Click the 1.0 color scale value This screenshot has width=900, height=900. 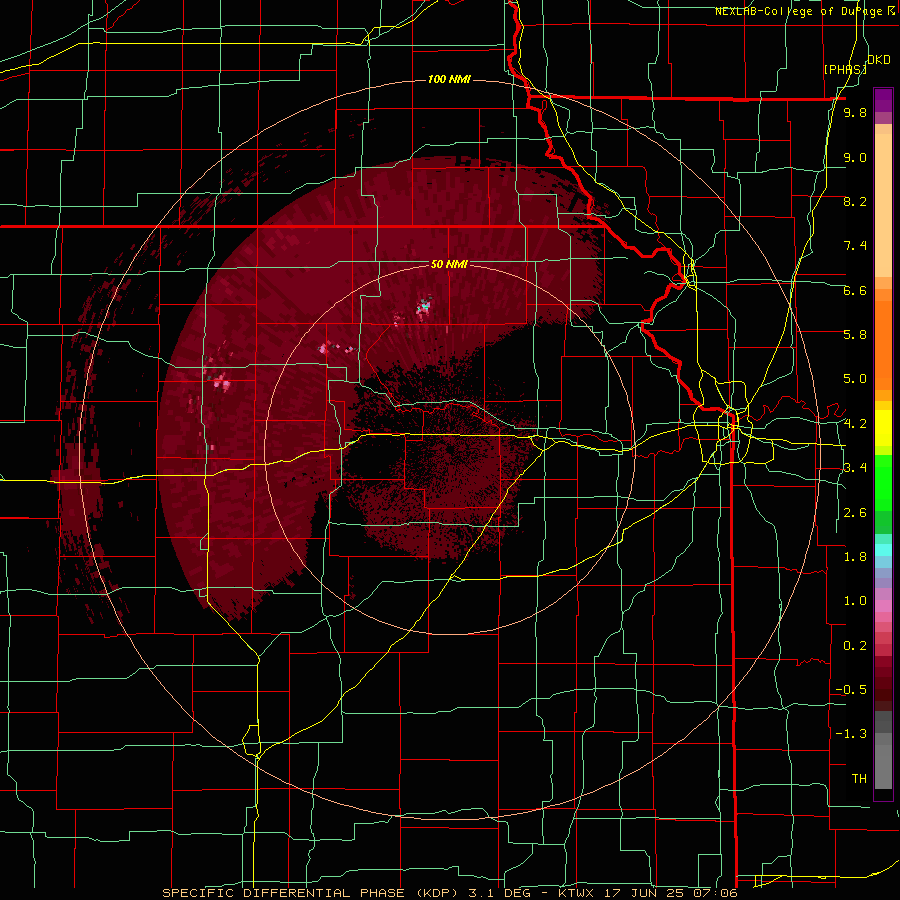[x=855, y=601]
